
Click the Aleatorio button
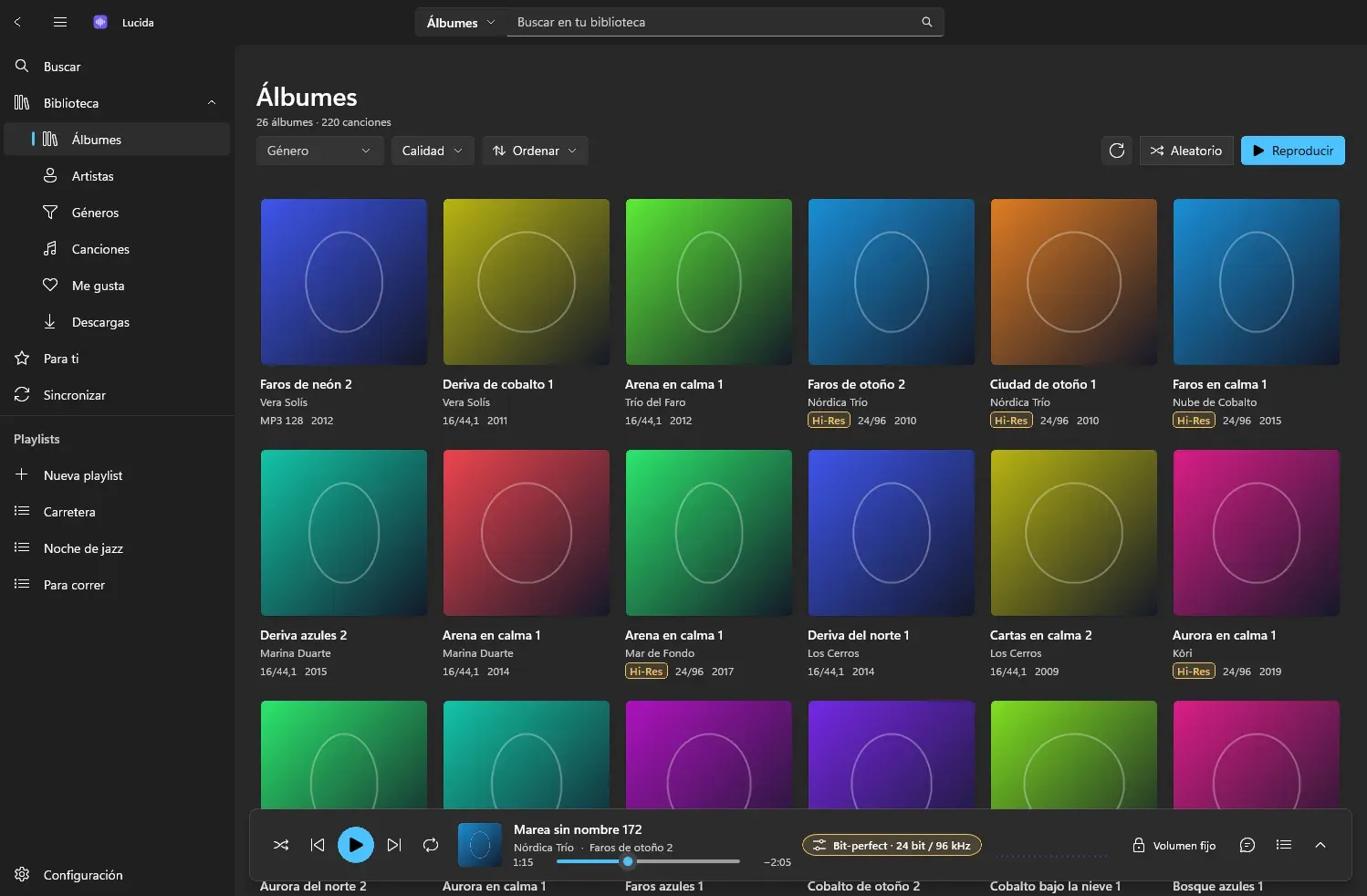point(1186,151)
